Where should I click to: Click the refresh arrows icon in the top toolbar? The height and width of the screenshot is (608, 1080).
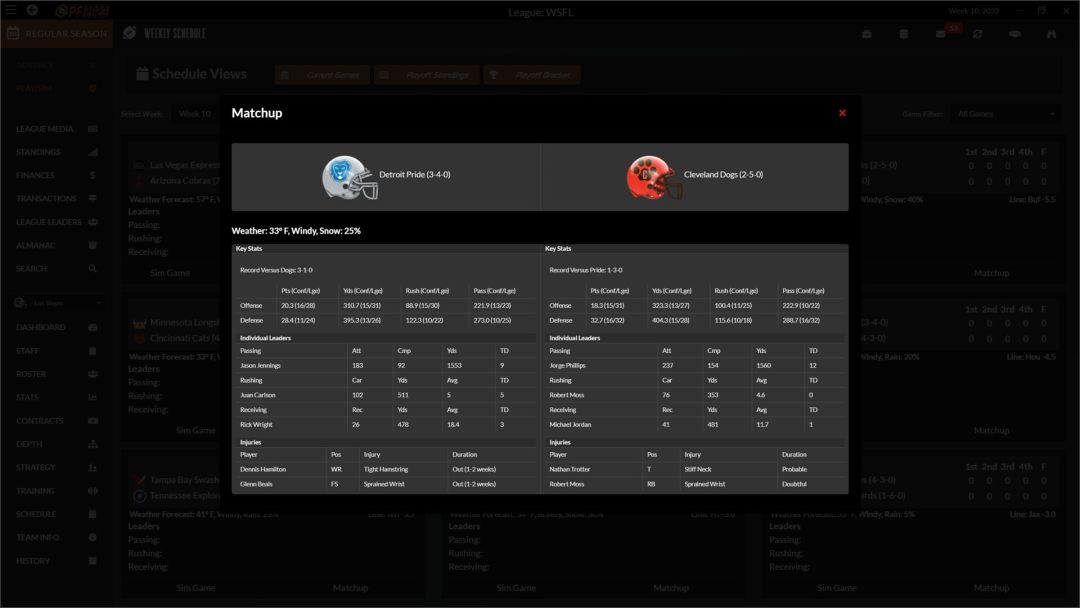[977, 34]
